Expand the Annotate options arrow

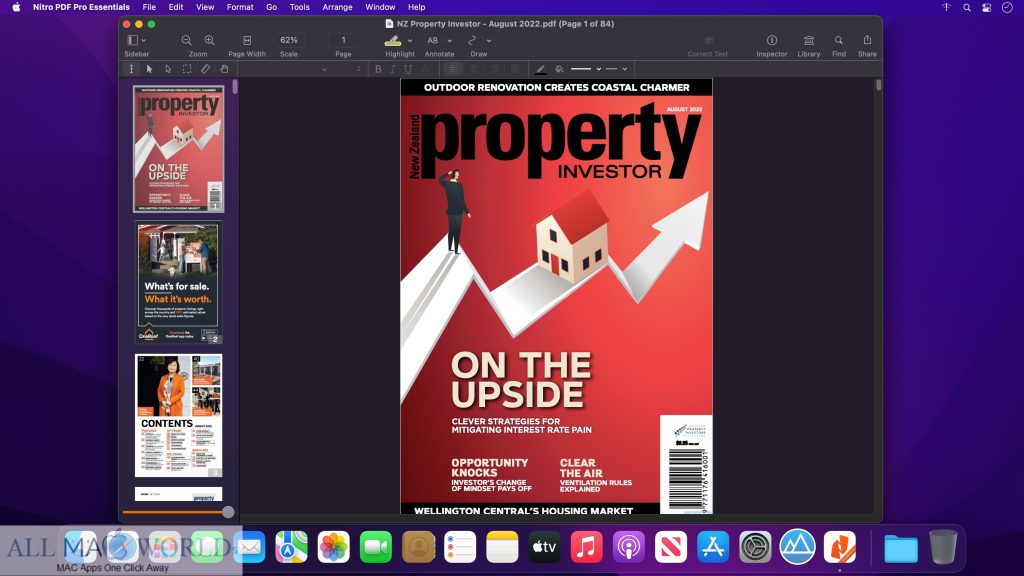click(449, 40)
